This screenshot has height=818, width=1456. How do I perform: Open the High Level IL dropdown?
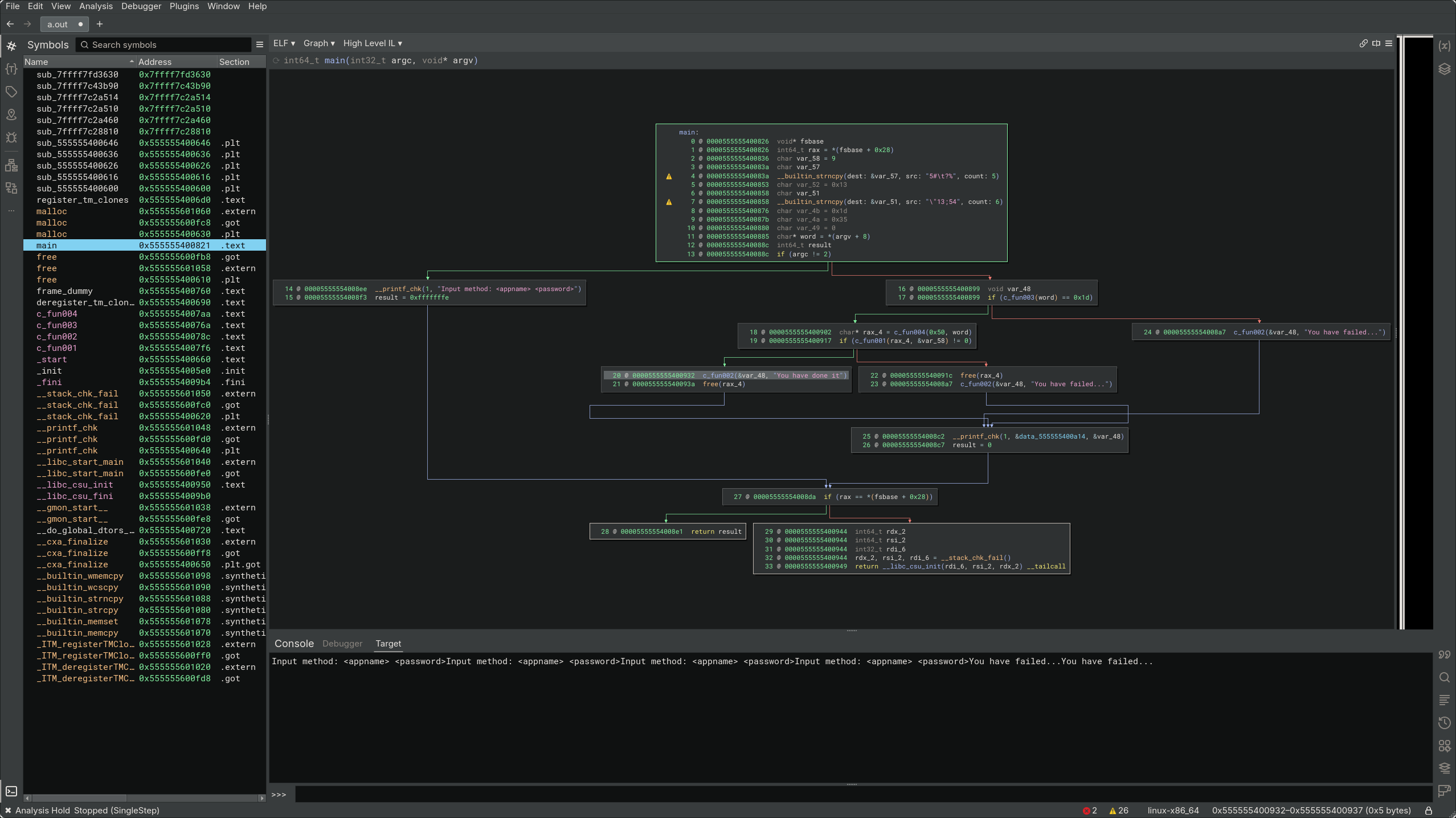372,43
